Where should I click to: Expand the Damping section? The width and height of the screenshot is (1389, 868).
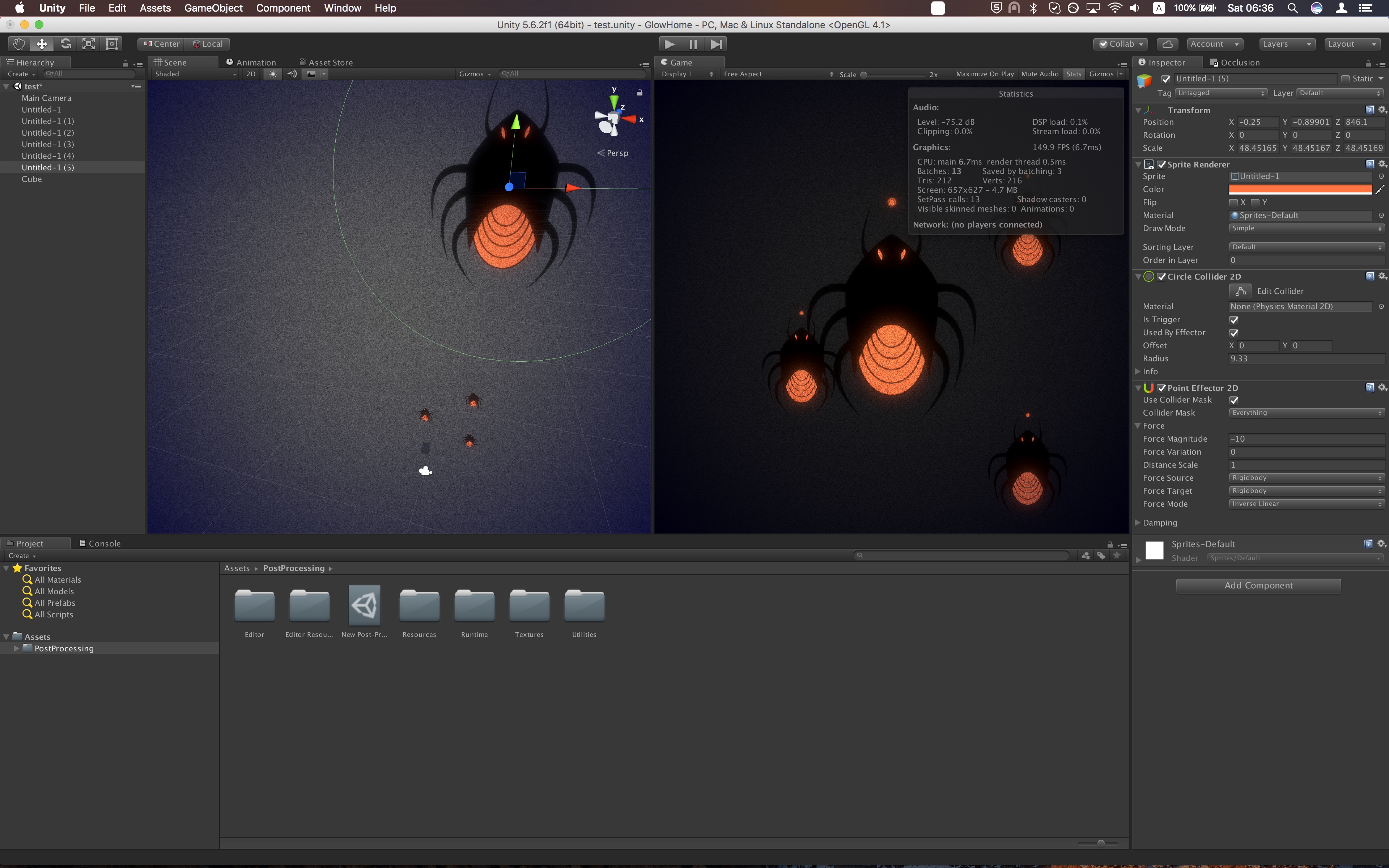click(1138, 522)
